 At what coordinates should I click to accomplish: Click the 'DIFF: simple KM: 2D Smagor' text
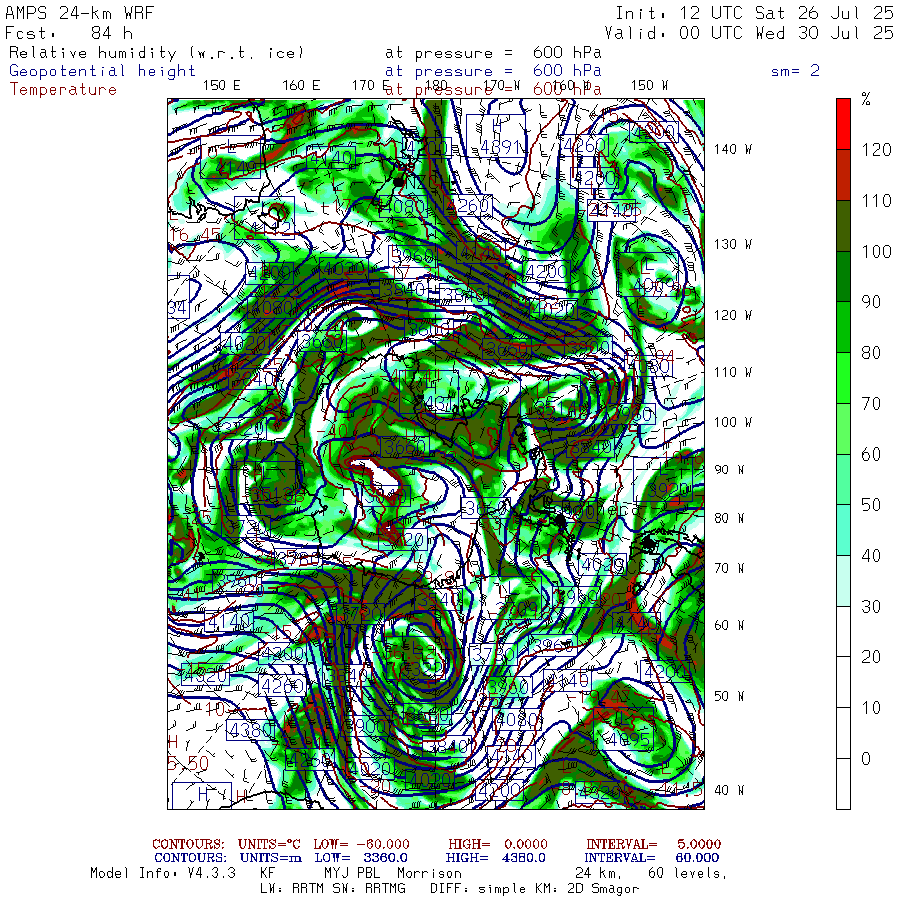(534, 889)
